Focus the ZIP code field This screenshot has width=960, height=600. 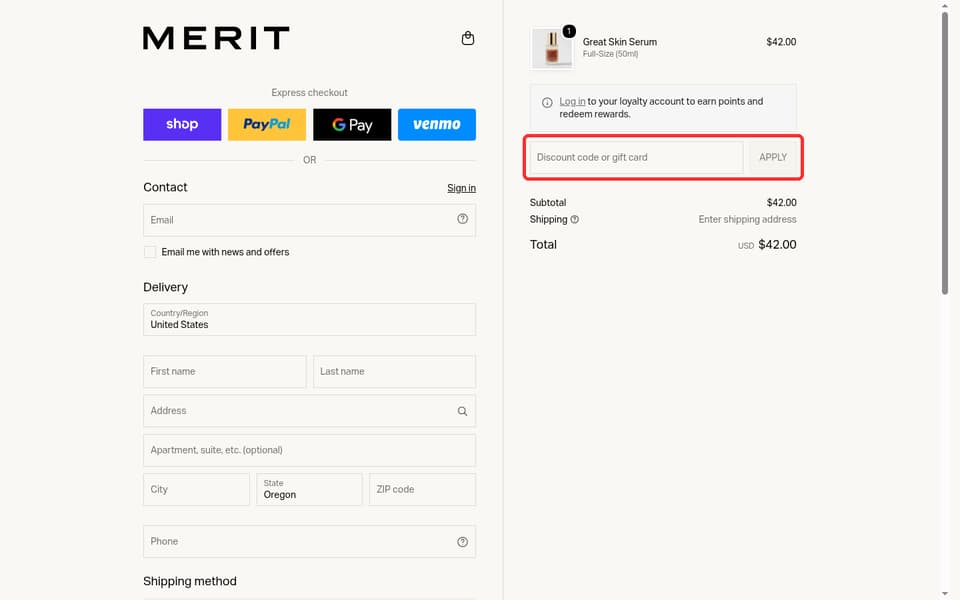pos(422,490)
